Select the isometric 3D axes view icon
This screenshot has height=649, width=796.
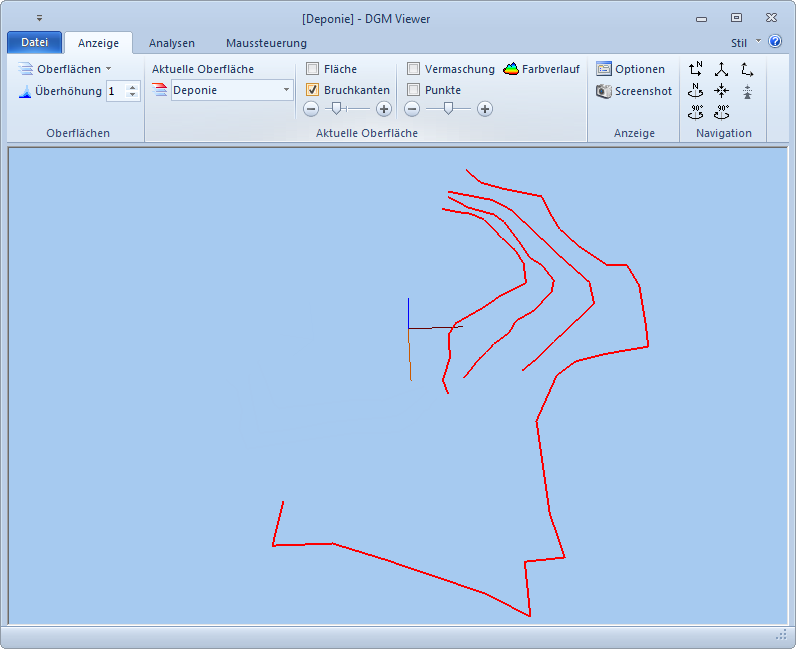click(x=721, y=69)
